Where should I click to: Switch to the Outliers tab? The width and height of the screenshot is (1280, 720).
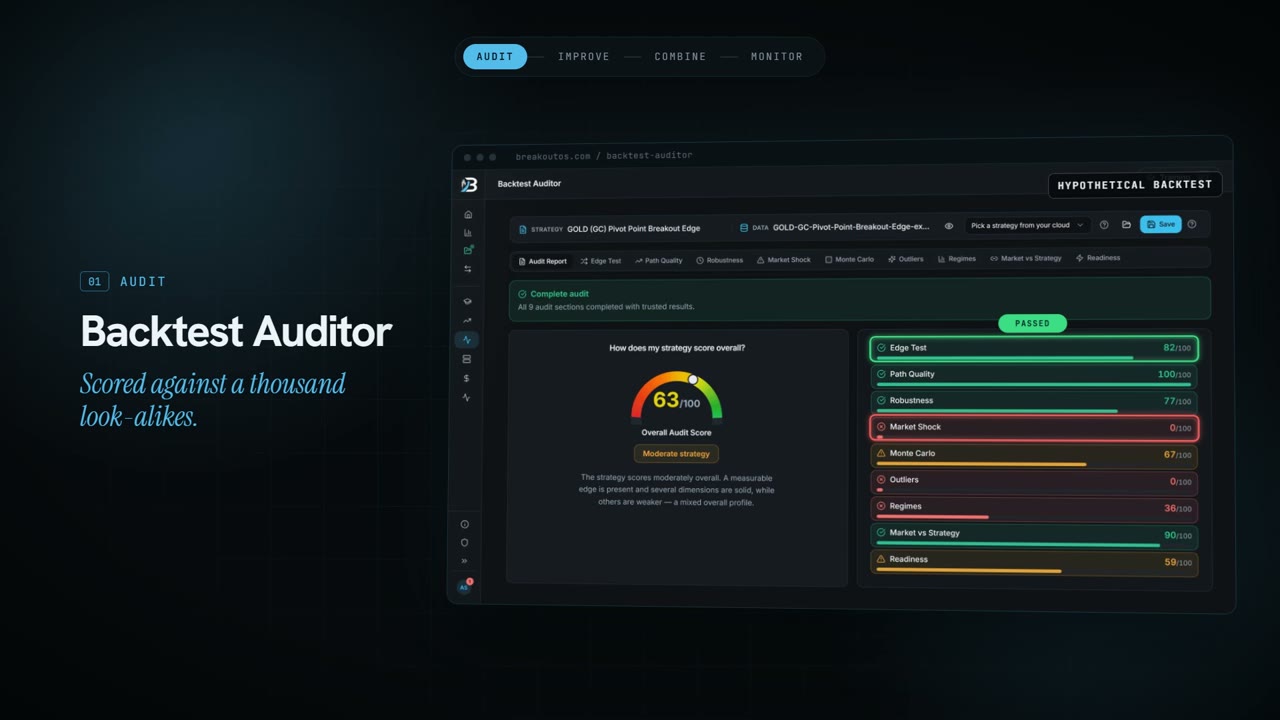tap(905, 259)
